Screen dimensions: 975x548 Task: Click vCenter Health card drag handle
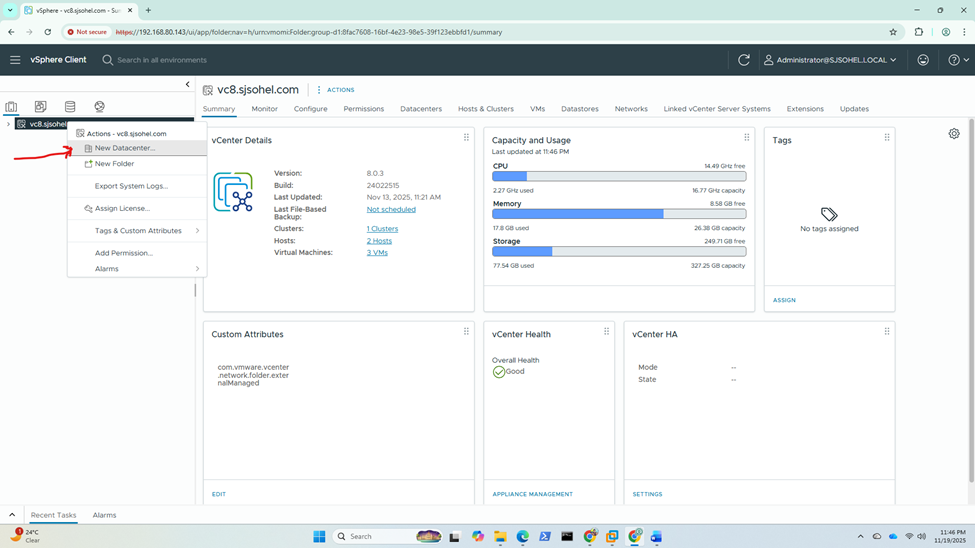606,332
